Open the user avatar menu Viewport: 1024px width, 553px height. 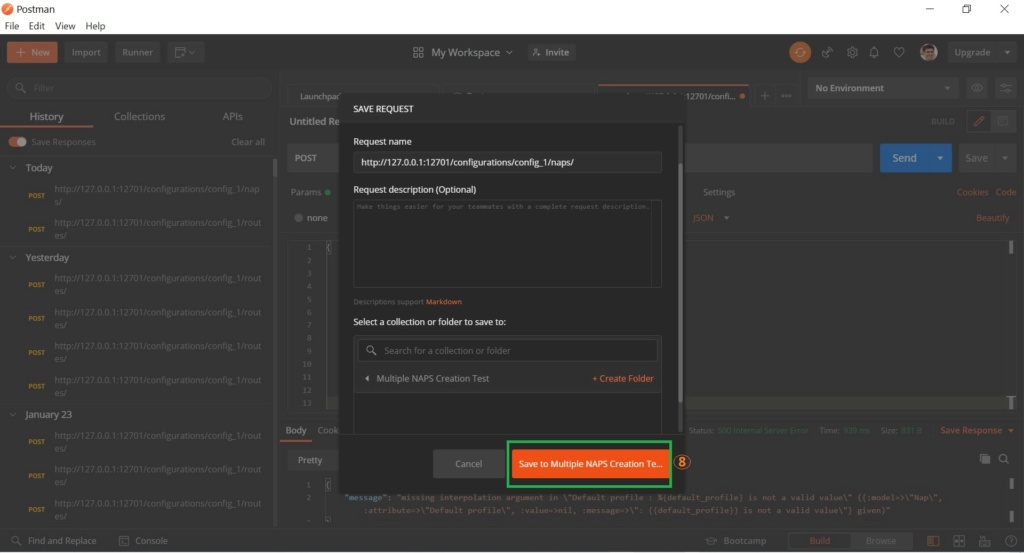[x=928, y=52]
